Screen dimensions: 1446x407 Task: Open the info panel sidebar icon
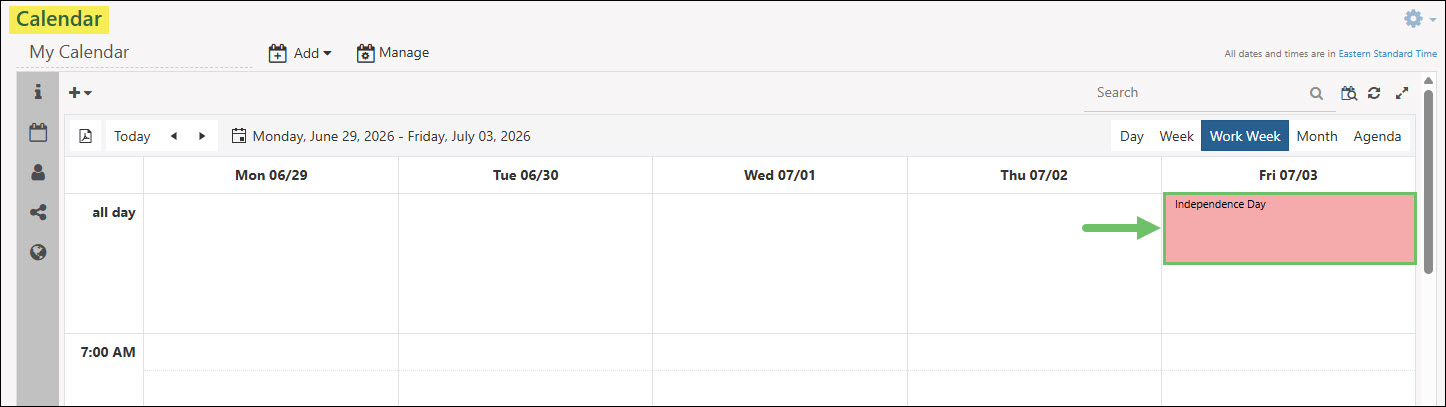[38, 92]
